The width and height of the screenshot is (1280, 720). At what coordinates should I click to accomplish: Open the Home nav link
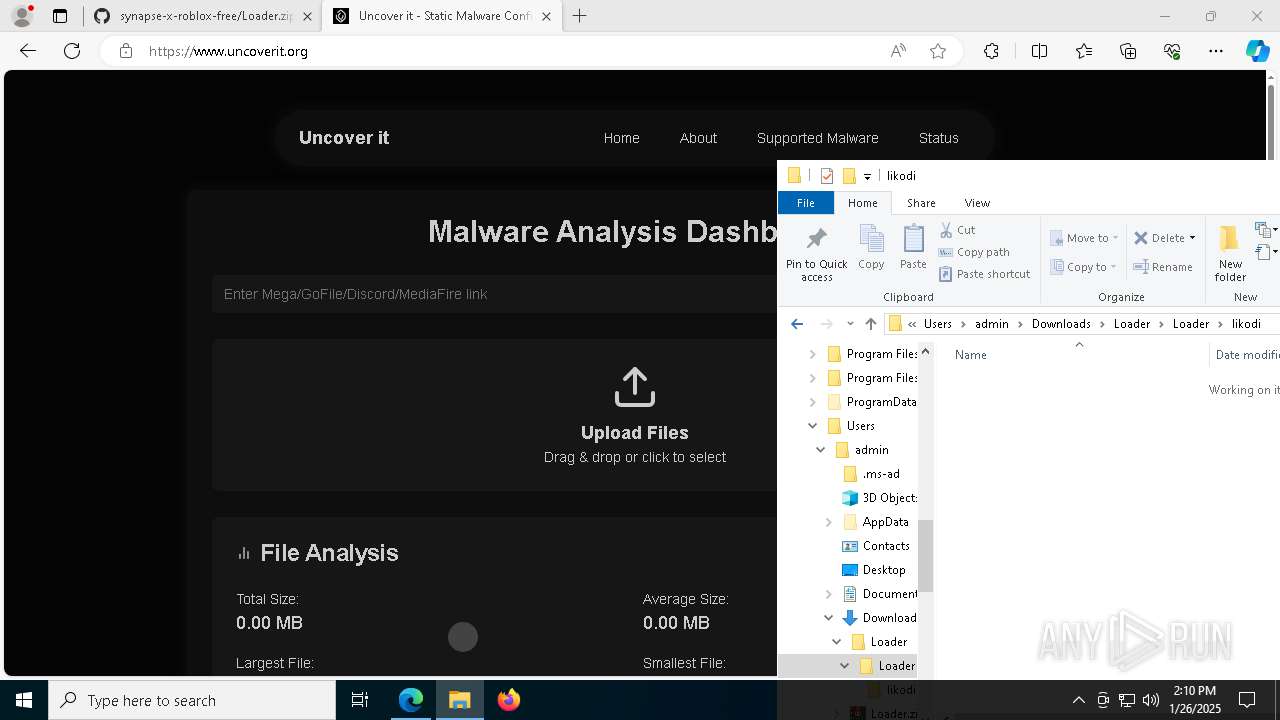pyautogui.click(x=621, y=138)
